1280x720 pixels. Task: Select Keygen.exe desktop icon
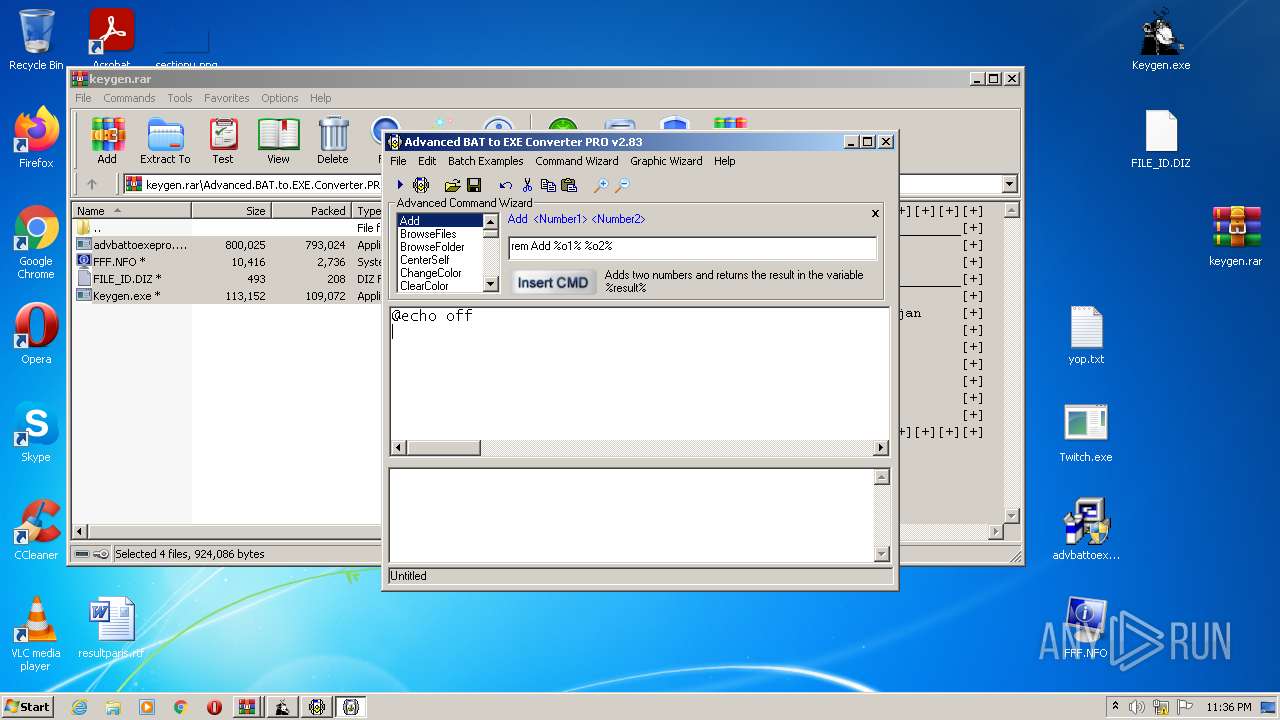click(x=1161, y=40)
